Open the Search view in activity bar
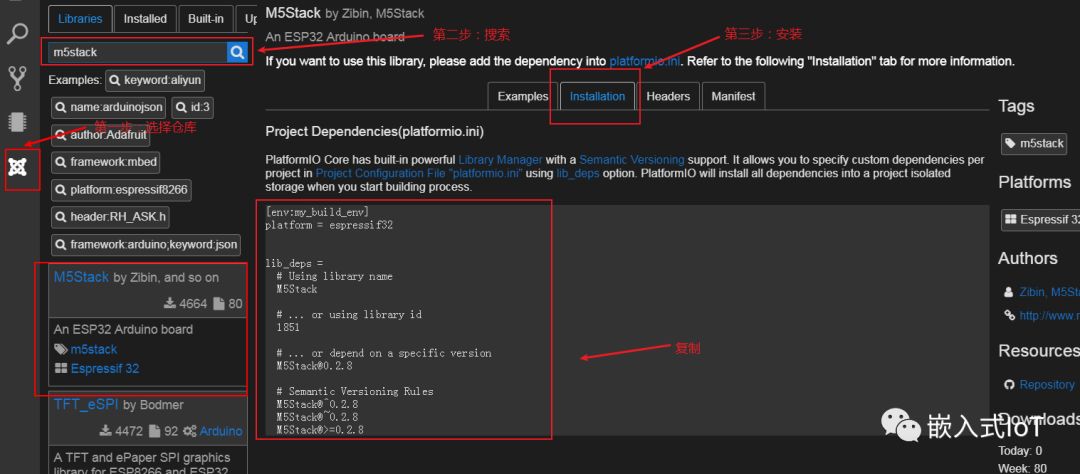The width and height of the screenshot is (1080, 474). click(x=17, y=33)
